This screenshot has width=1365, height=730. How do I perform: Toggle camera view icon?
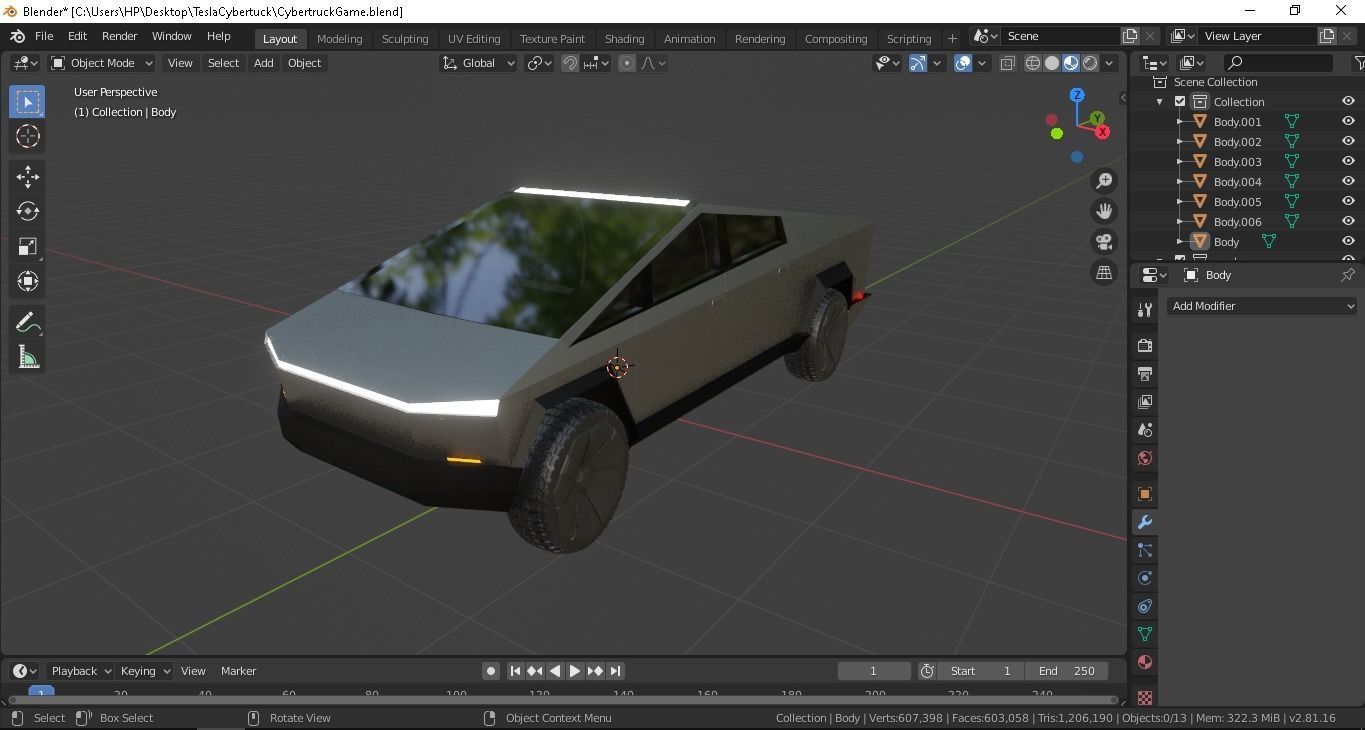pos(1104,242)
